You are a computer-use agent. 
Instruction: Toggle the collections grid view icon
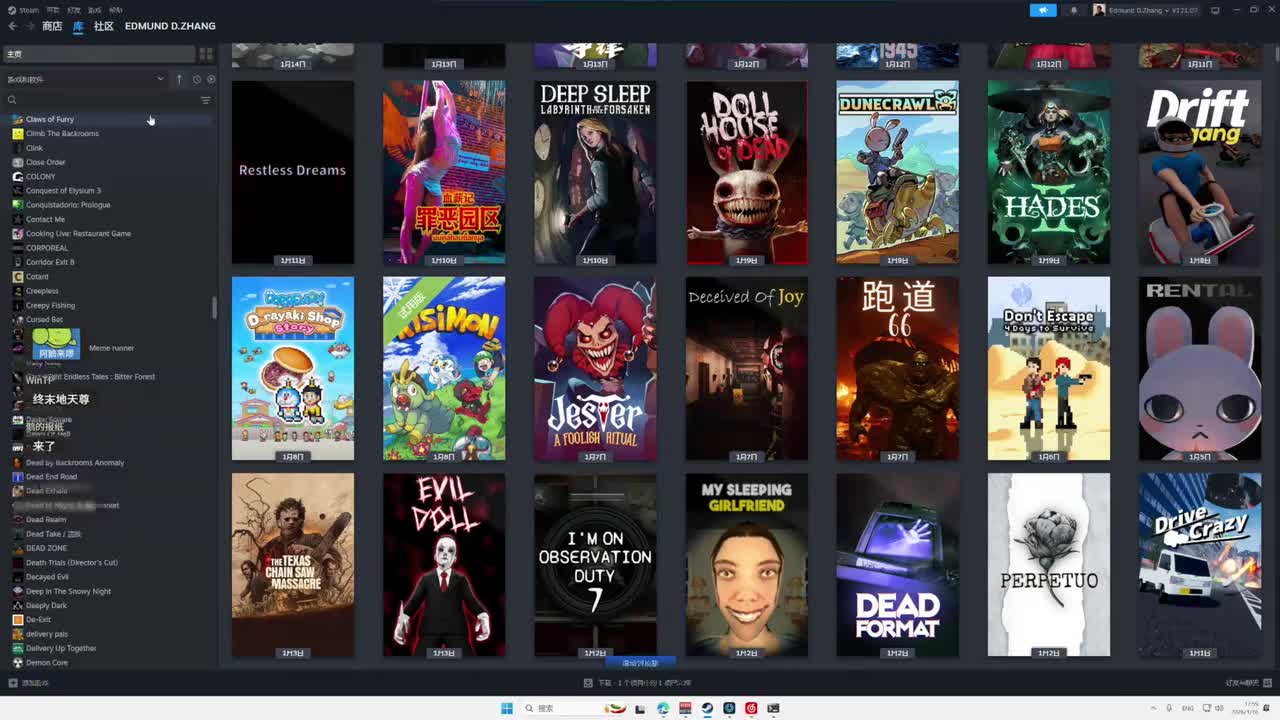pos(206,54)
